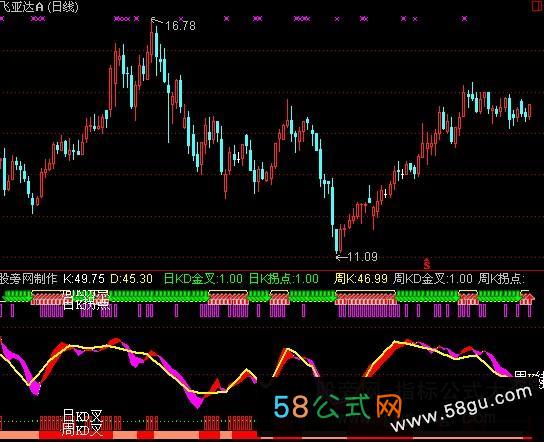Image resolution: width=544 pixels, height=442 pixels.
Task: Open the www.58gu.com watermark link
Action: tap(462, 408)
